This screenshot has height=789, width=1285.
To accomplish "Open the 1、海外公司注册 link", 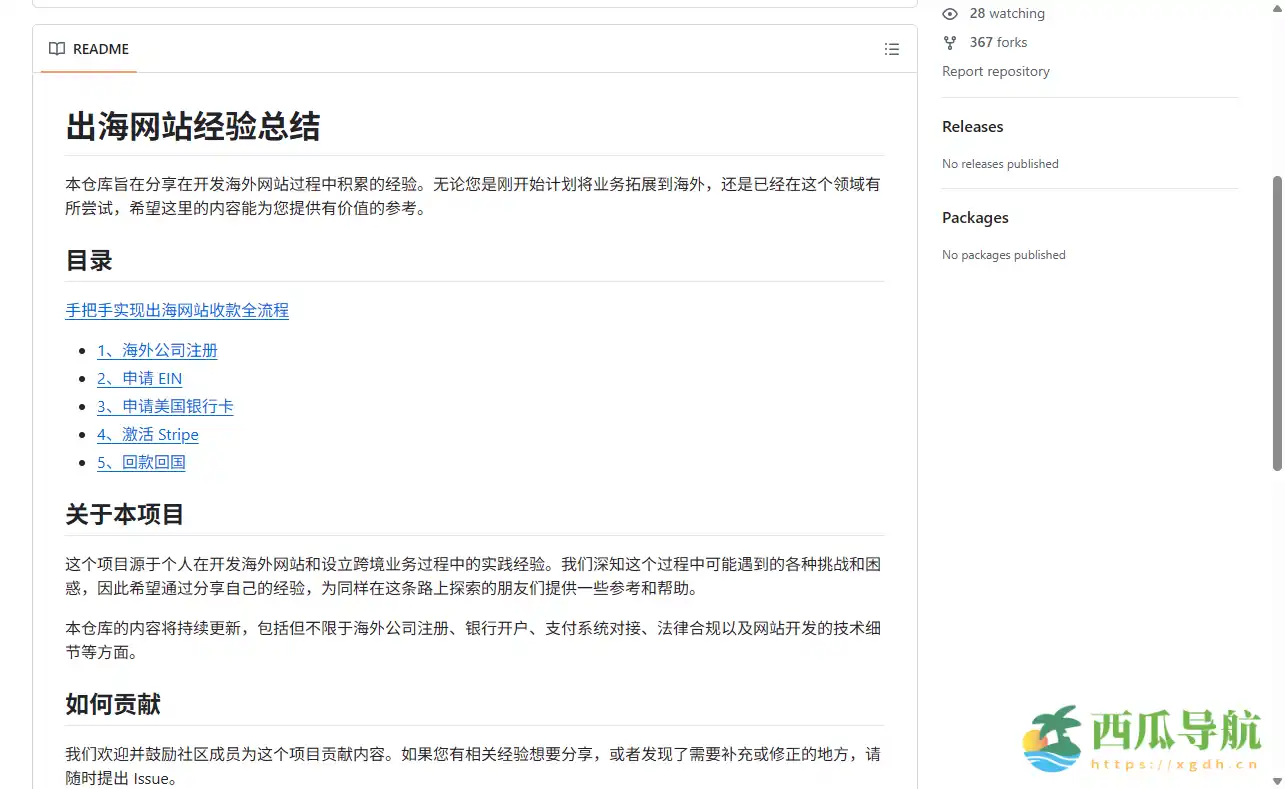I will (x=156, y=350).
